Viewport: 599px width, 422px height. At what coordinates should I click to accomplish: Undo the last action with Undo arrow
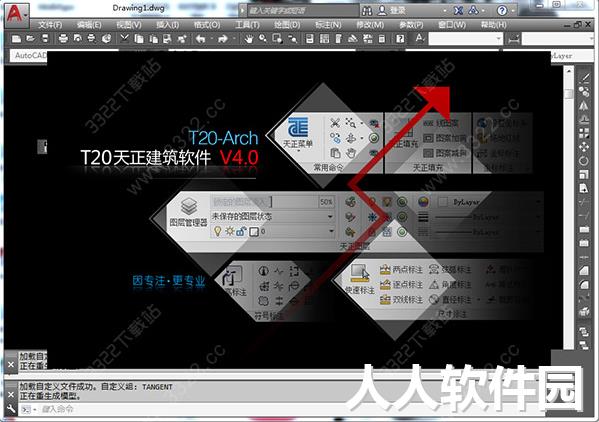tap(201, 39)
